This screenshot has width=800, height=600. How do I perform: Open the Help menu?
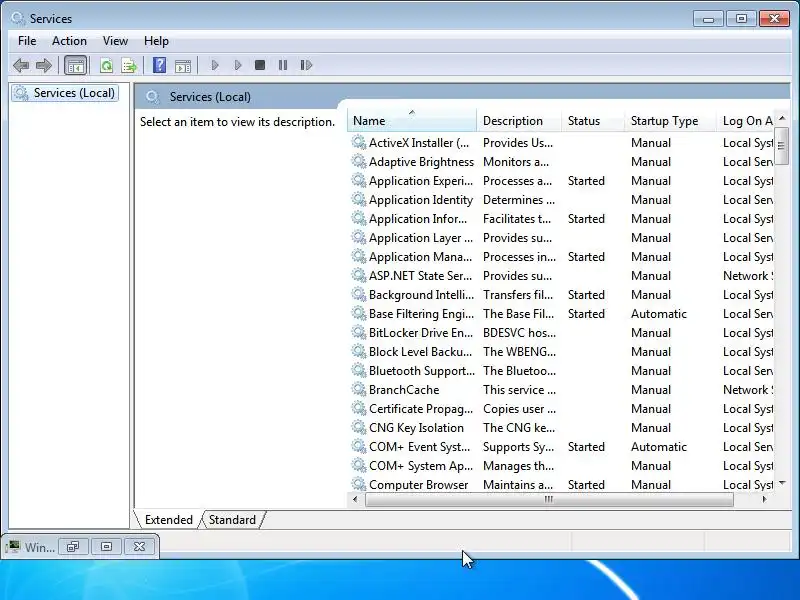(156, 41)
